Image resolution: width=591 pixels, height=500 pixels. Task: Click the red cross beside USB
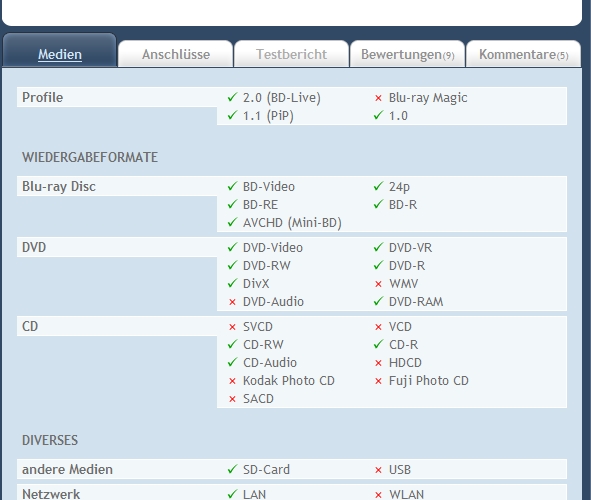(x=378, y=470)
